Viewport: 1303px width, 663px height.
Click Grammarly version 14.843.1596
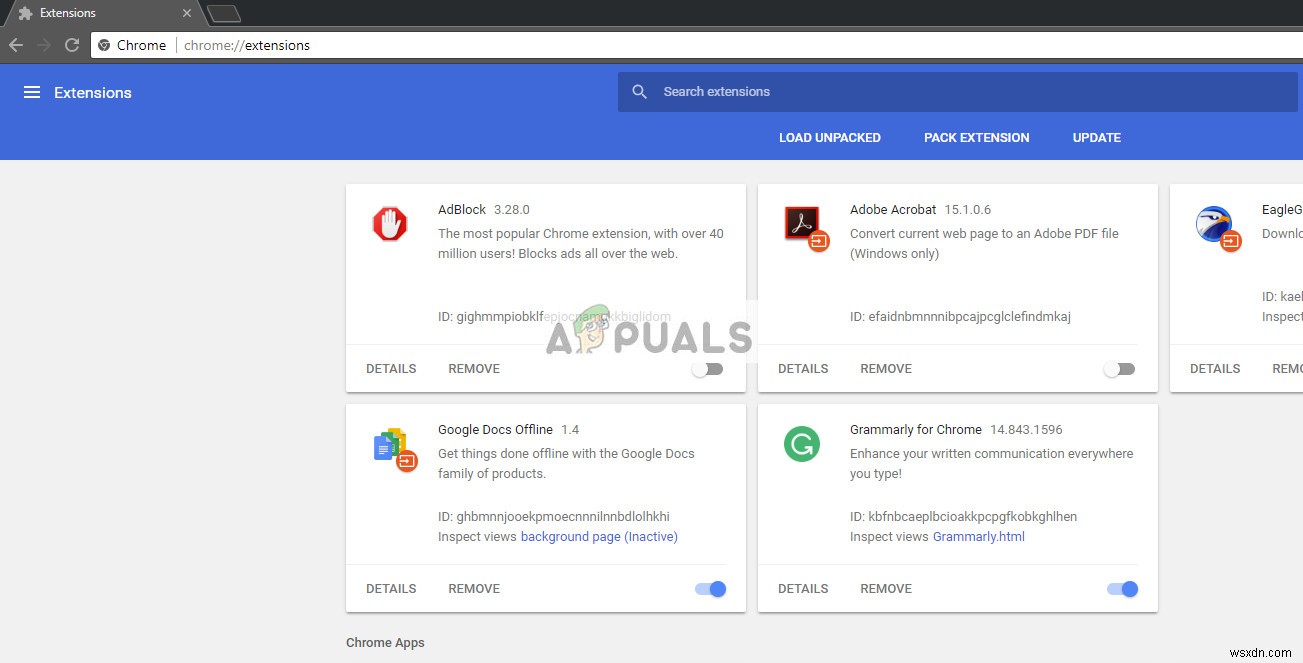tap(1026, 430)
